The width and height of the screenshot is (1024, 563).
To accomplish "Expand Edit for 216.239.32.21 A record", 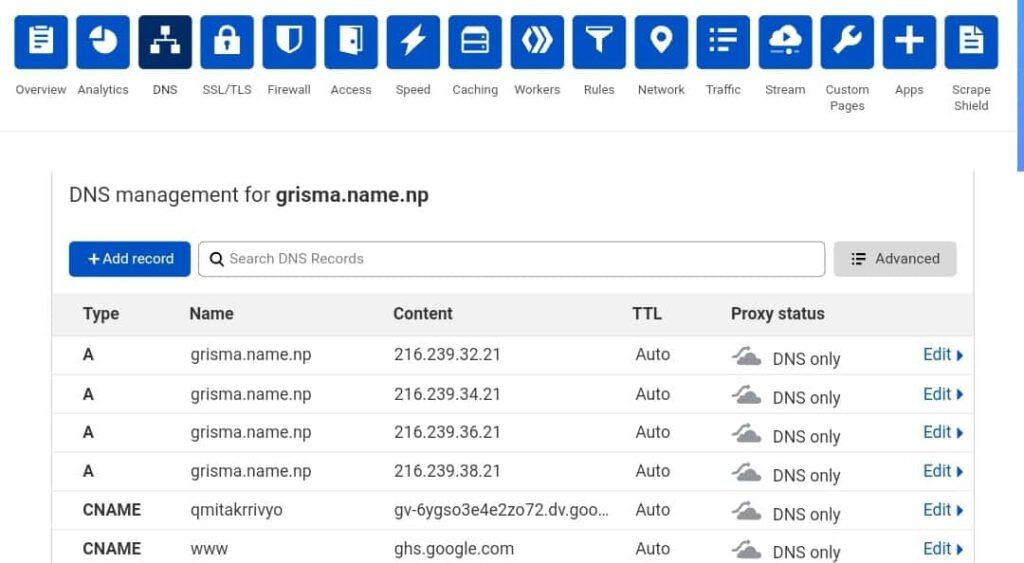I will pos(943,355).
